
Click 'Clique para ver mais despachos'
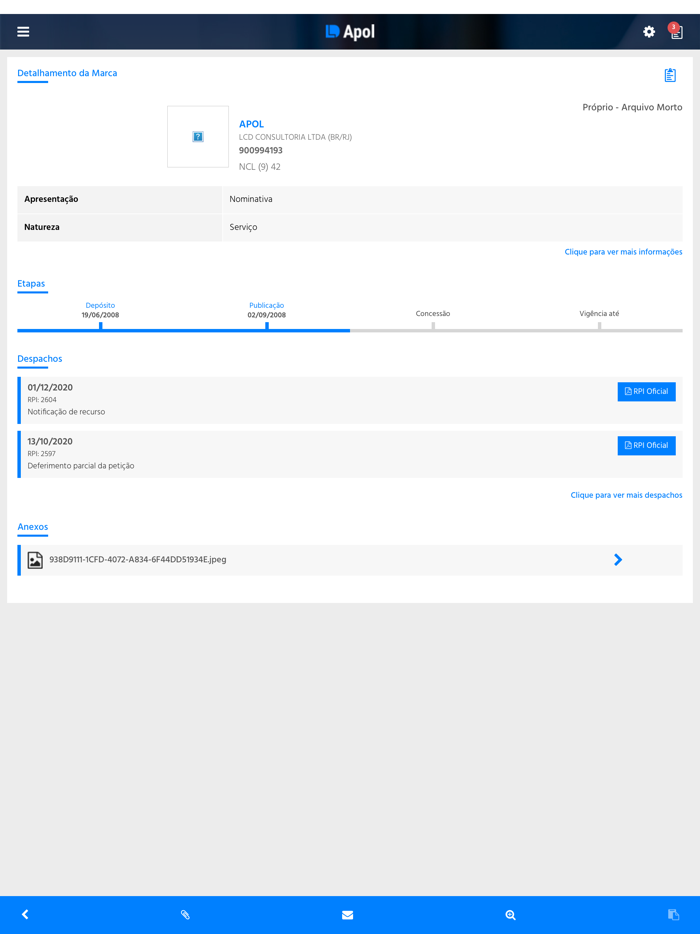pyautogui.click(x=626, y=495)
